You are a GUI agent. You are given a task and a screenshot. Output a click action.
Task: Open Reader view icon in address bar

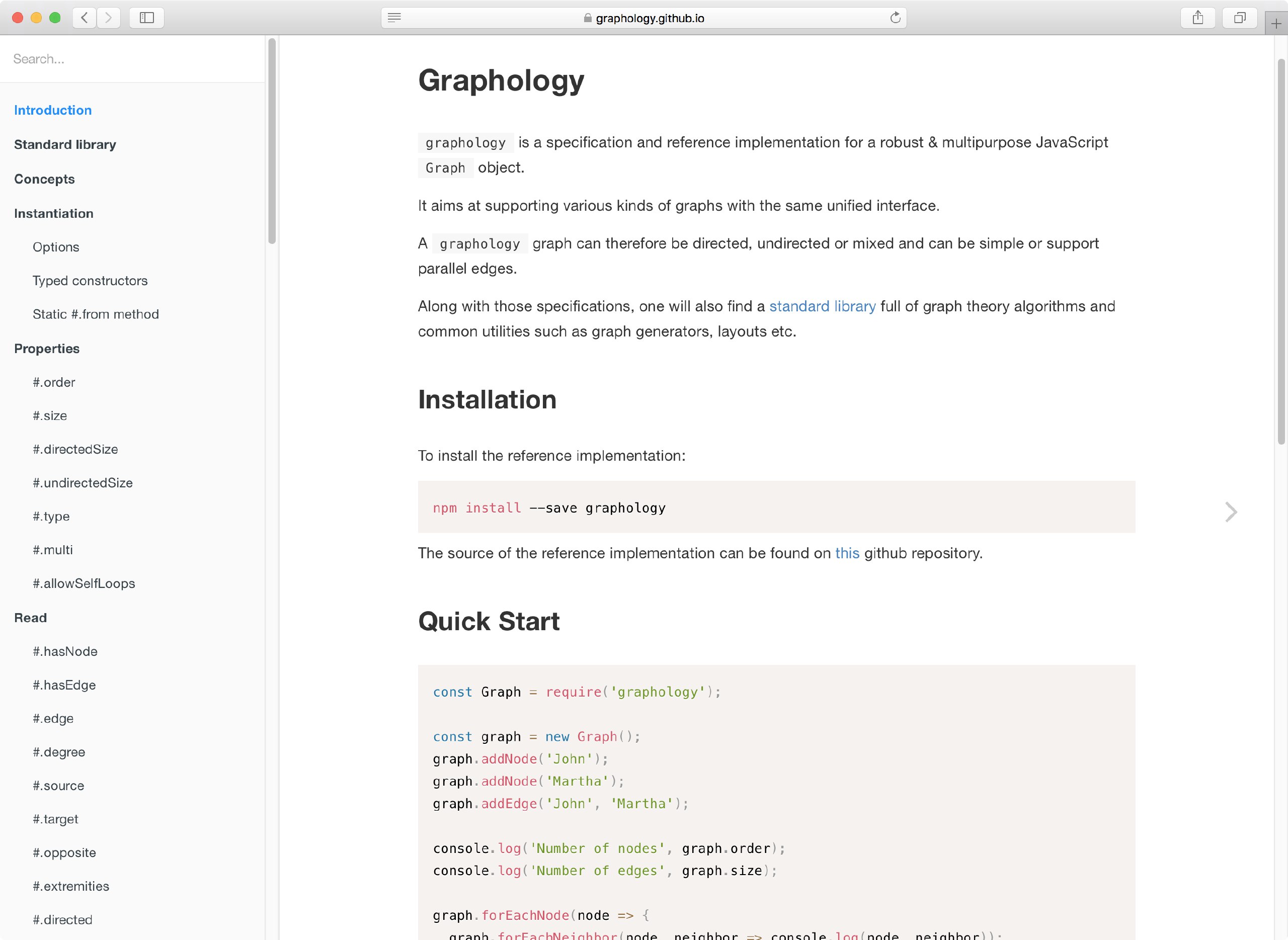pyautogui.click(x=394, y=18)
